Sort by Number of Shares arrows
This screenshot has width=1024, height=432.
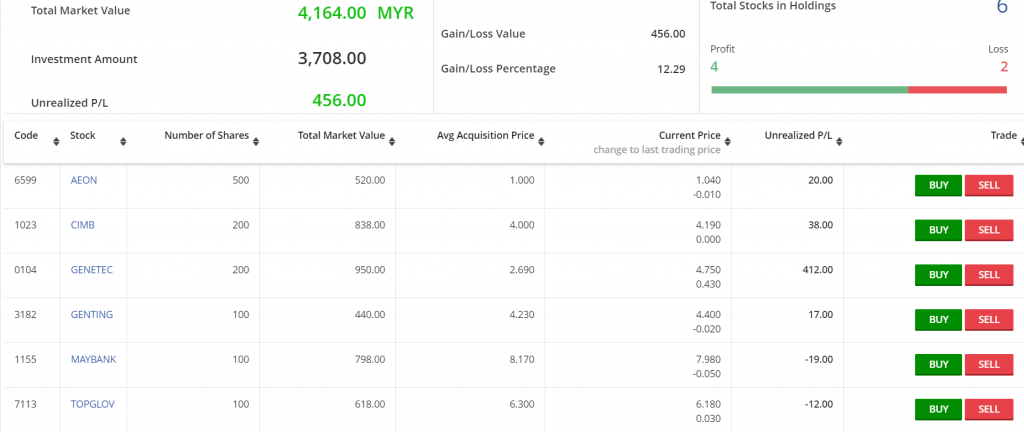(x=256, y=142)
